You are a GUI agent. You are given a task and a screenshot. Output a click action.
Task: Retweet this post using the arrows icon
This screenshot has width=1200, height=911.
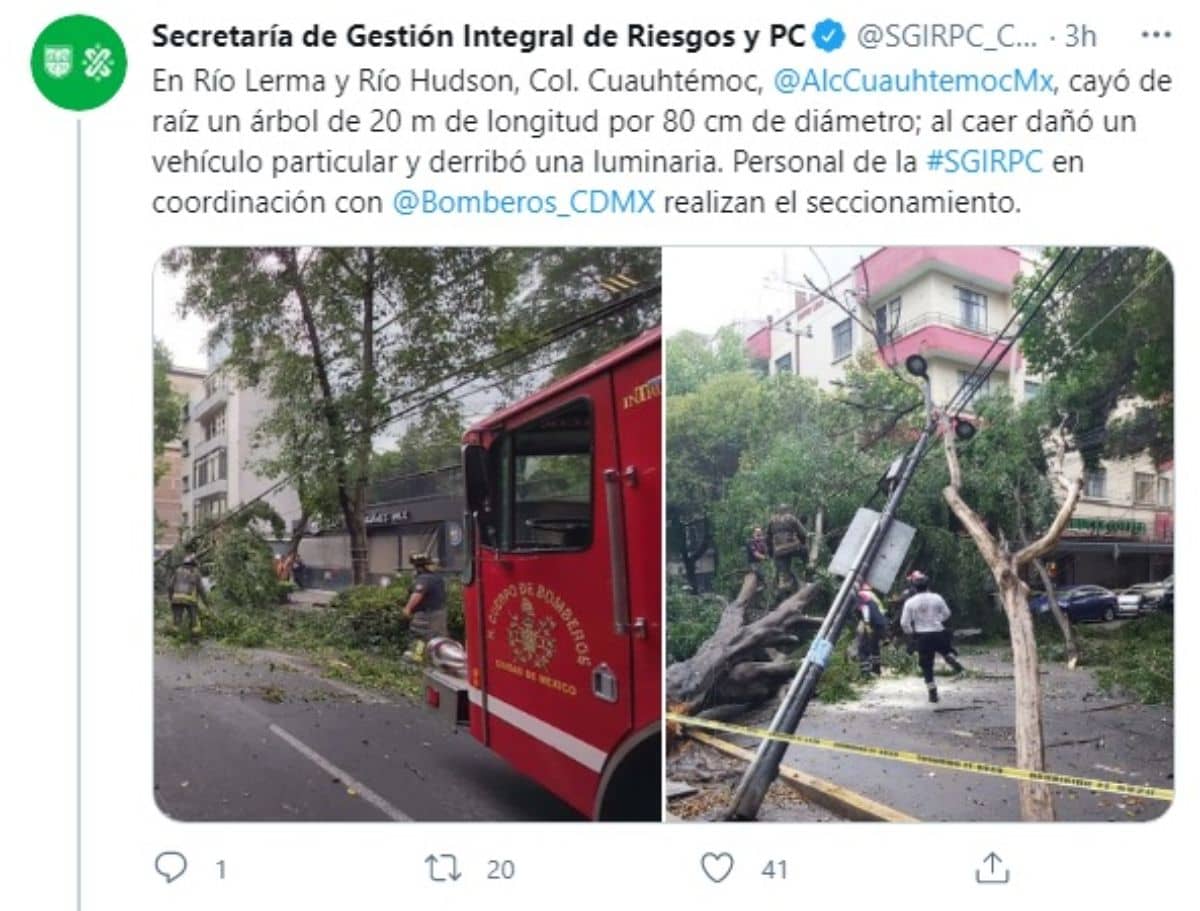pos(442,868)
